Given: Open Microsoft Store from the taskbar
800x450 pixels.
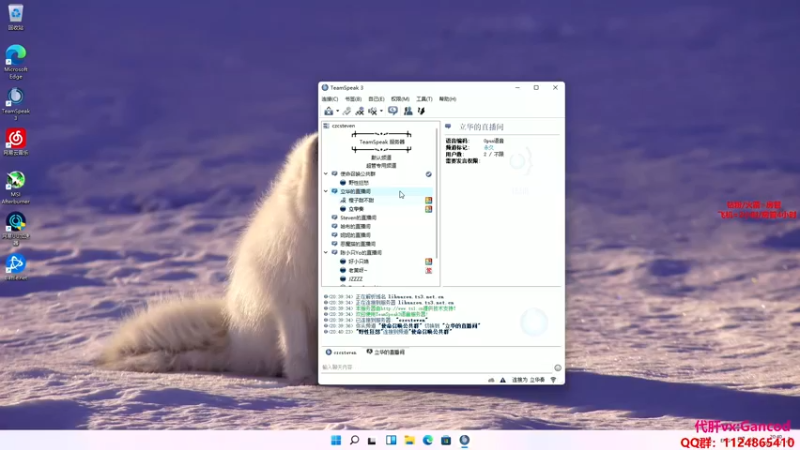Looking at the screenshot, I should 446,440.
